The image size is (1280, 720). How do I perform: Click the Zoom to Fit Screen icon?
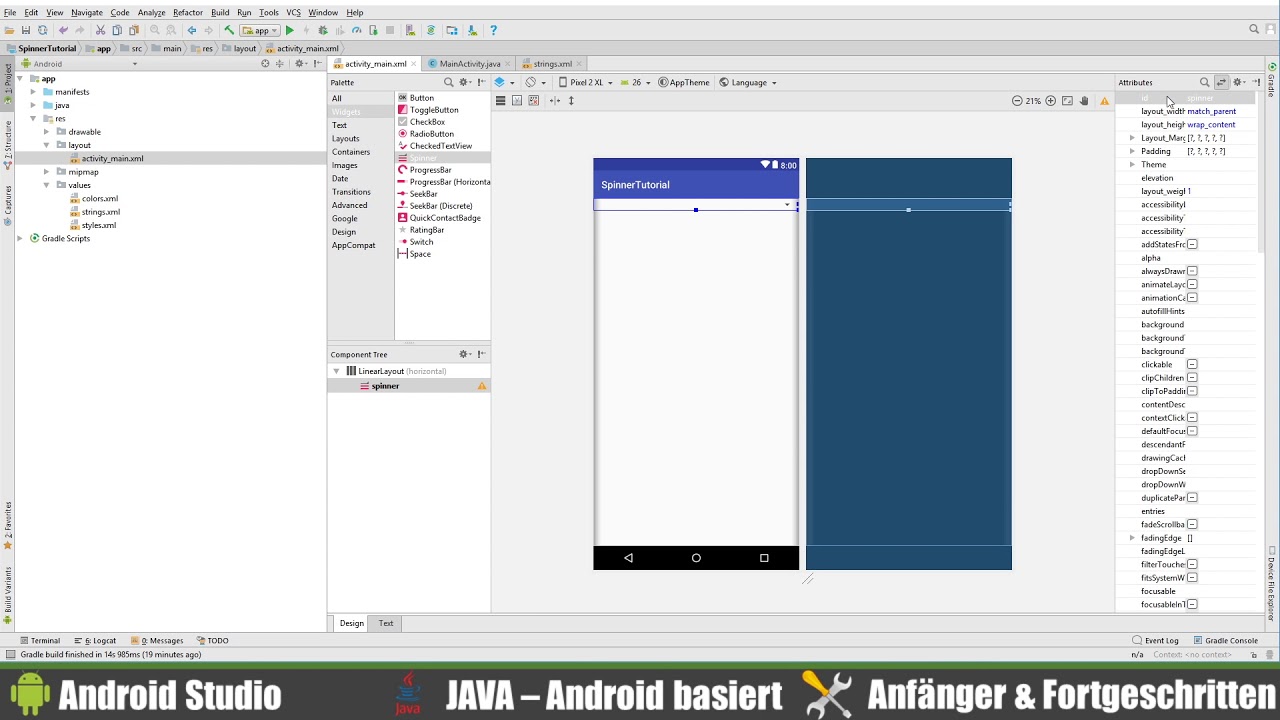[1067, 101]
